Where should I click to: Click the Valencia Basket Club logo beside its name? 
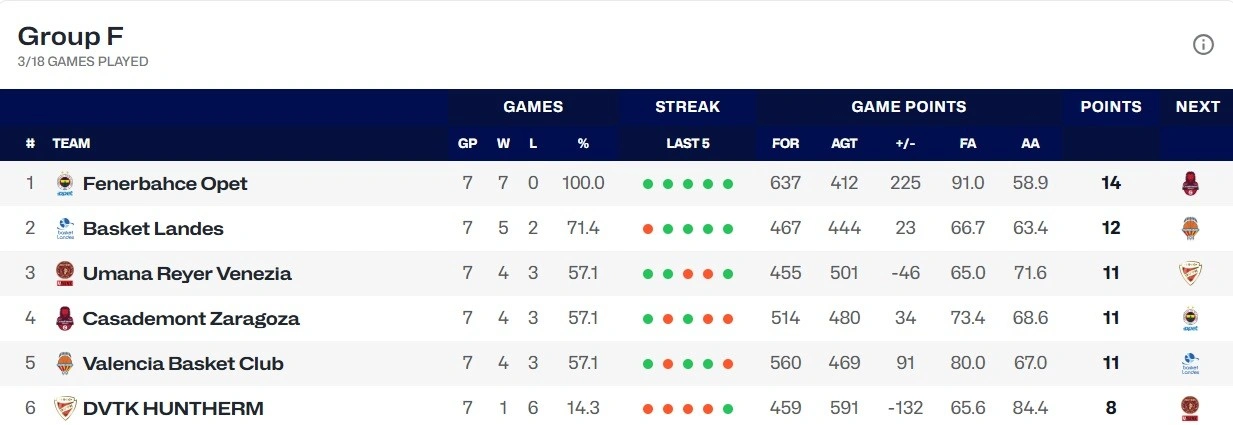click(65, 363)
